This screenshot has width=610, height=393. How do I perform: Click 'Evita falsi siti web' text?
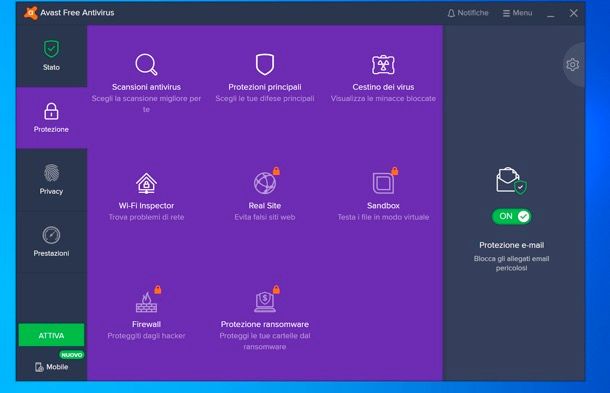pos(265,218)
